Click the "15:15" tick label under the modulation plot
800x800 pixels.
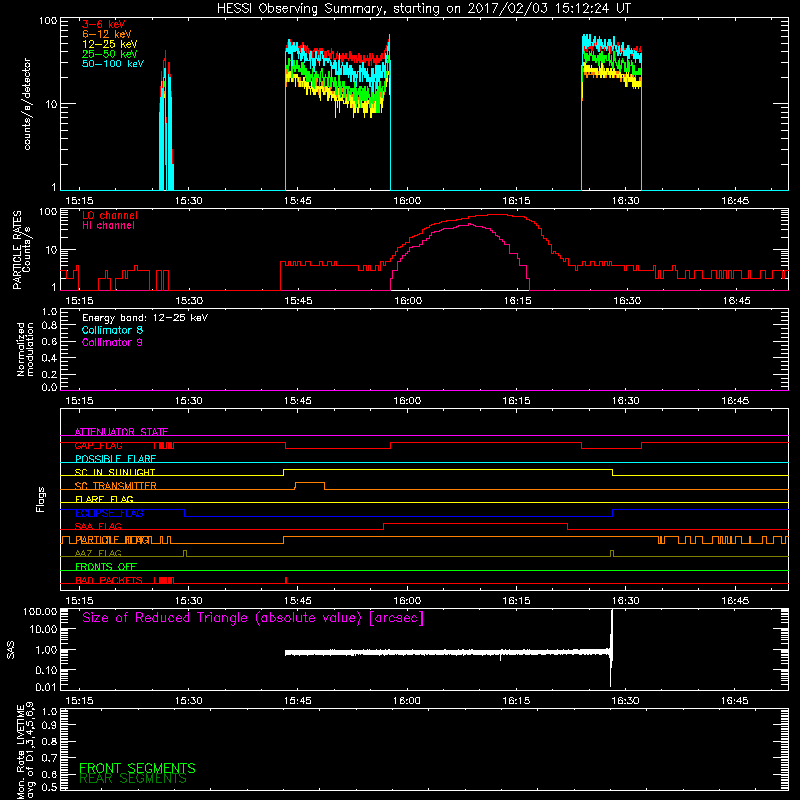[x=80, y=401]
